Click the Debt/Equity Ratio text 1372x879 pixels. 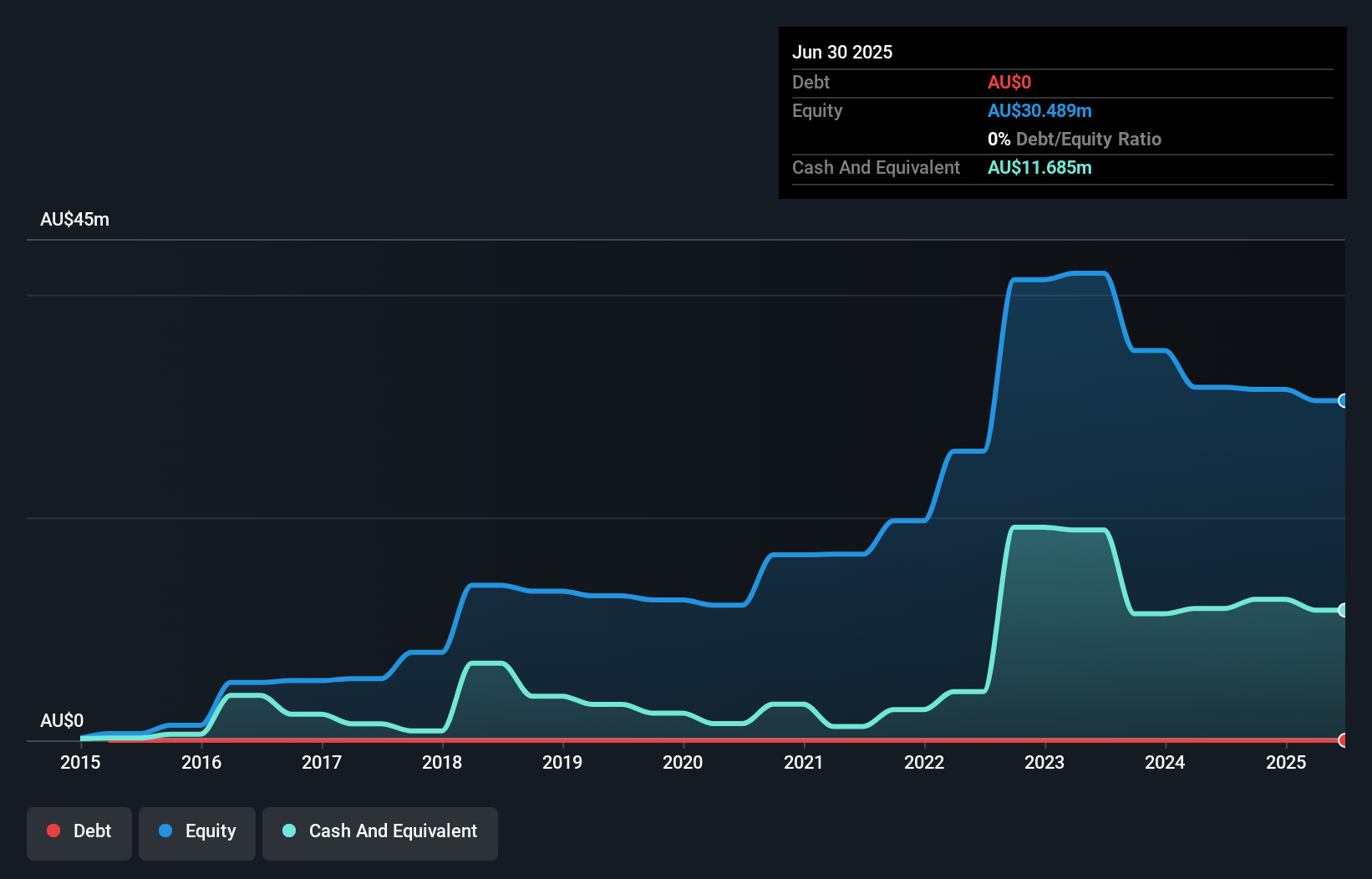(x=1088, y=140)
